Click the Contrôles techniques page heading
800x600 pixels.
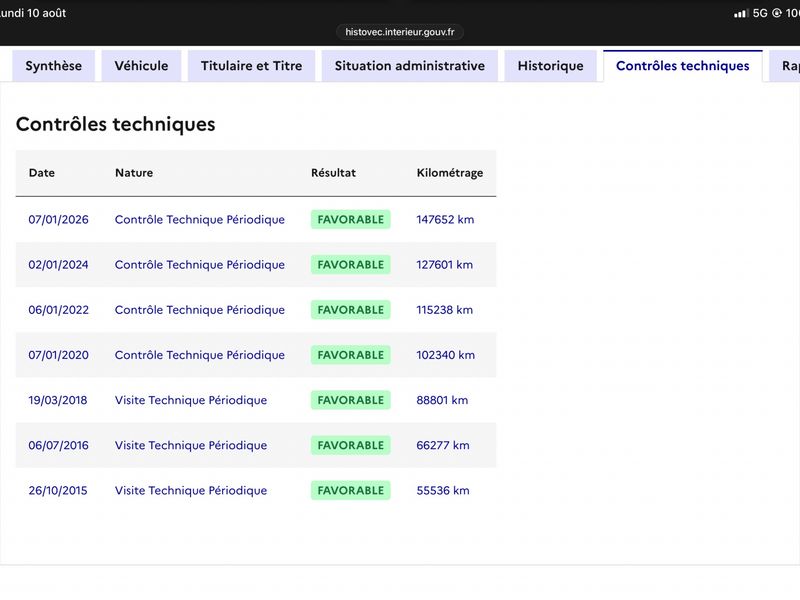[116, 124]
